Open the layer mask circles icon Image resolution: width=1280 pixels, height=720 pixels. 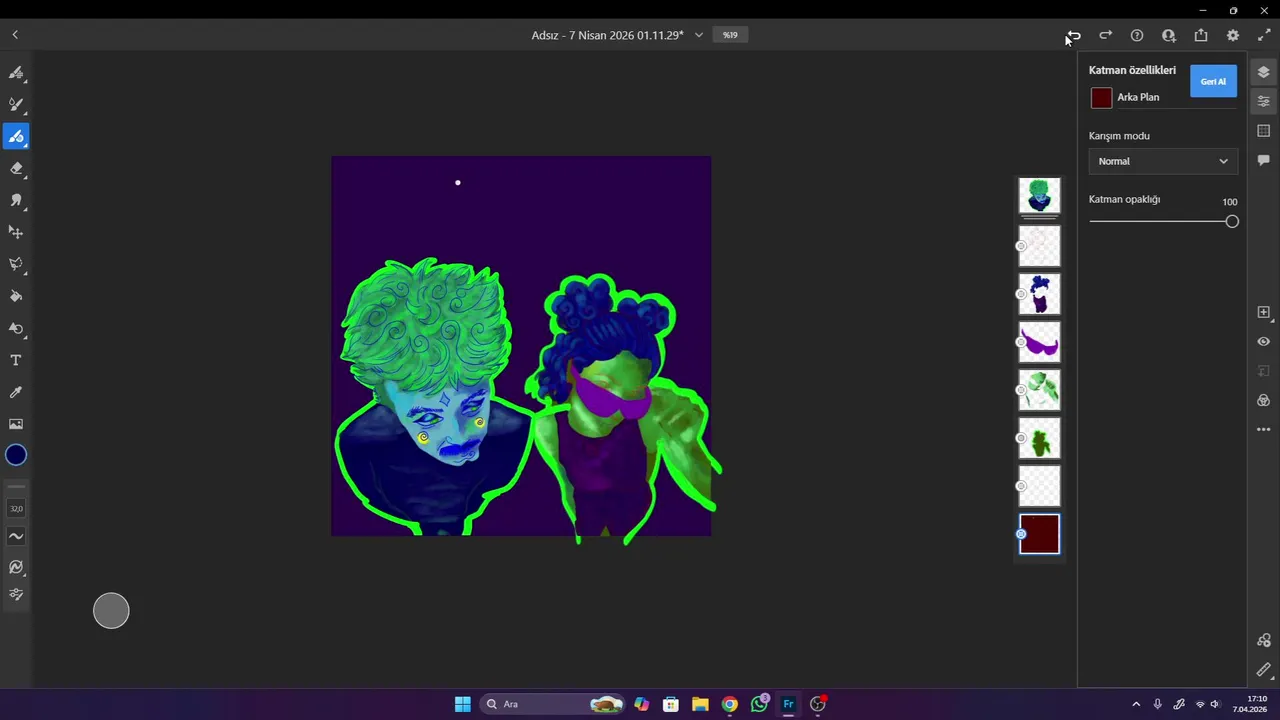pyautogui.click(x=1264, y=400)
